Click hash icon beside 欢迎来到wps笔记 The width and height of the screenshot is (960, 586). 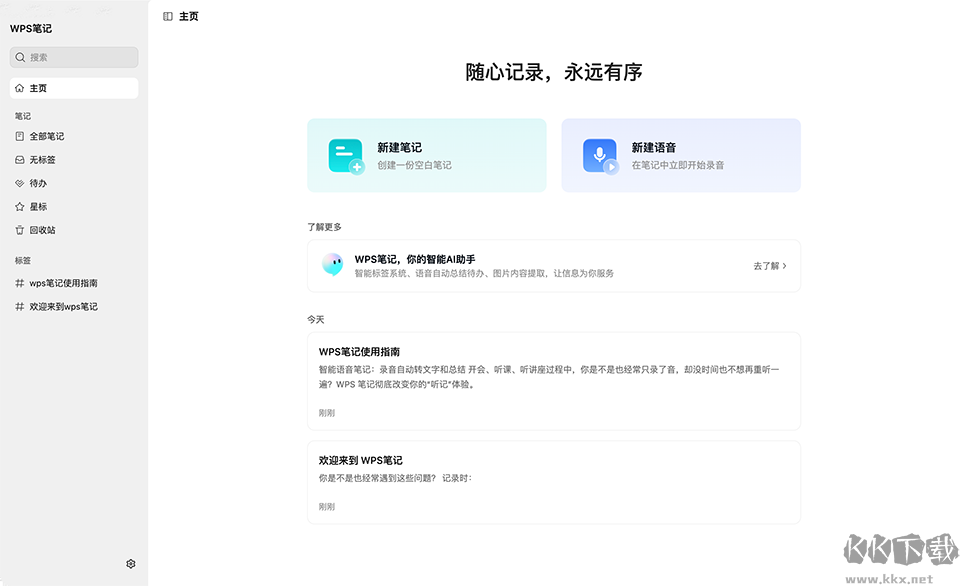(20, 306)
